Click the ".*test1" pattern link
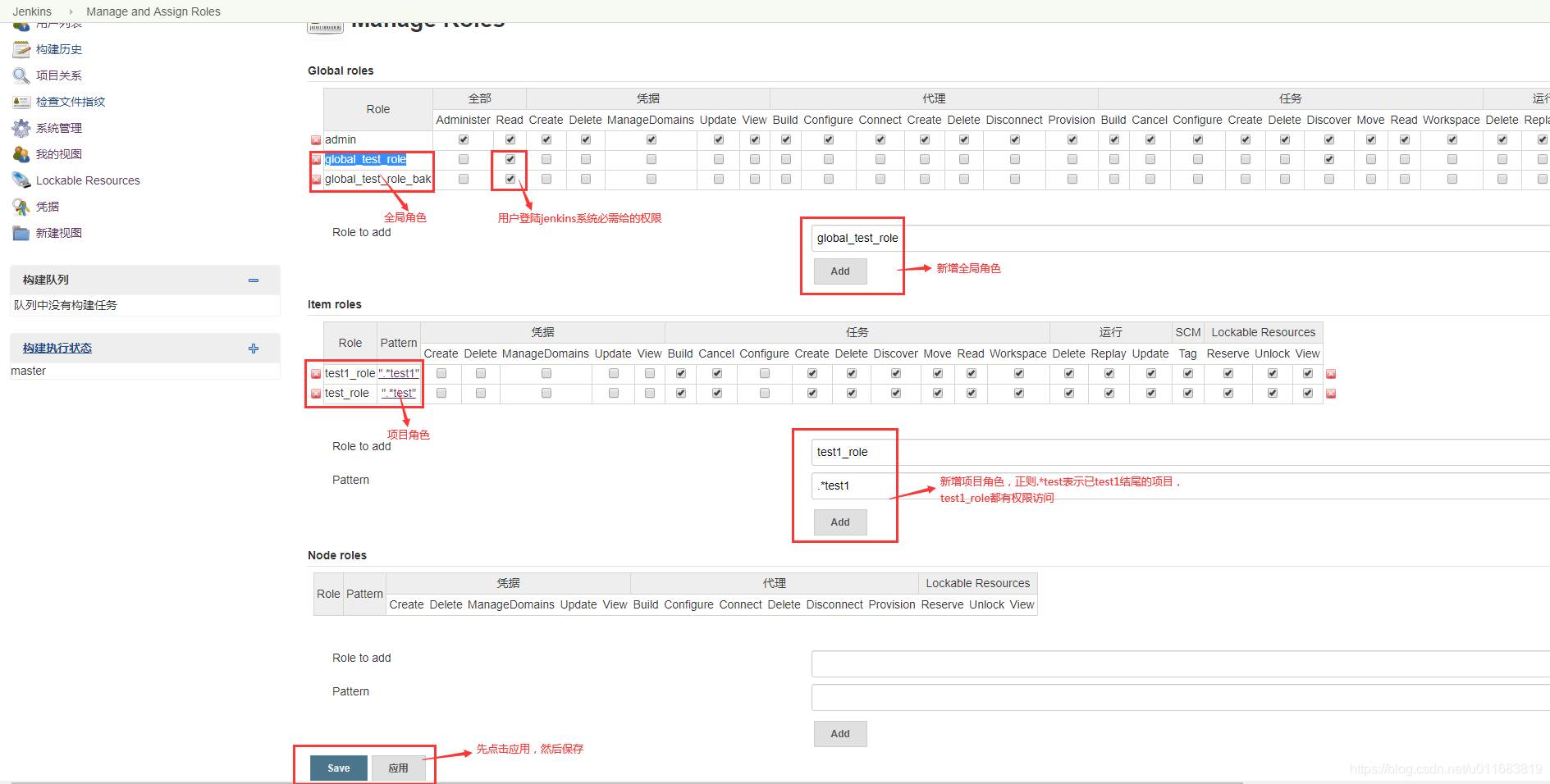The height and width of the screenshot is (784, 1550). pyautogui.click(x=399, y=374)
